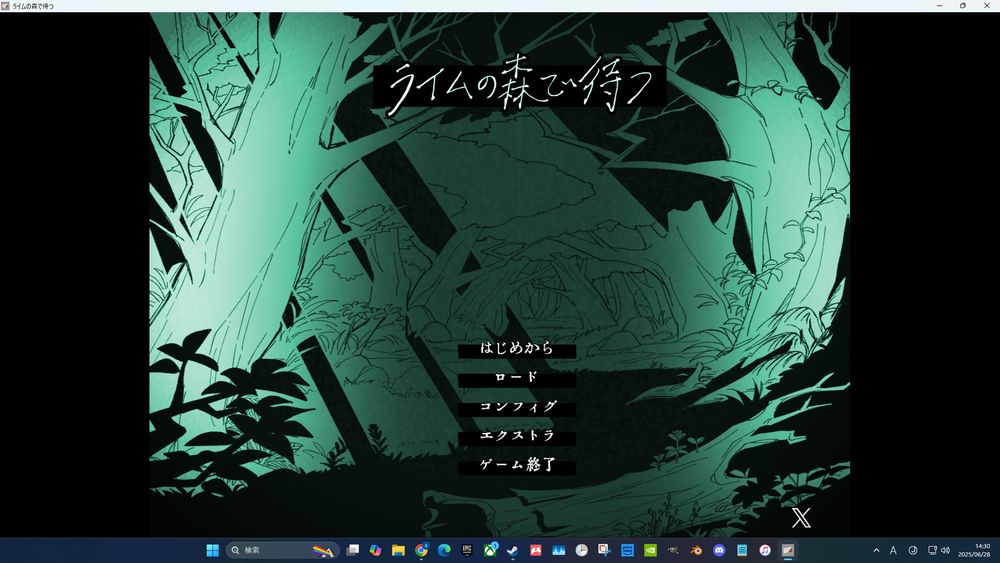Switch IME input mode indicator A
This screenshot has height=563, width=1000.
[893, 550]
